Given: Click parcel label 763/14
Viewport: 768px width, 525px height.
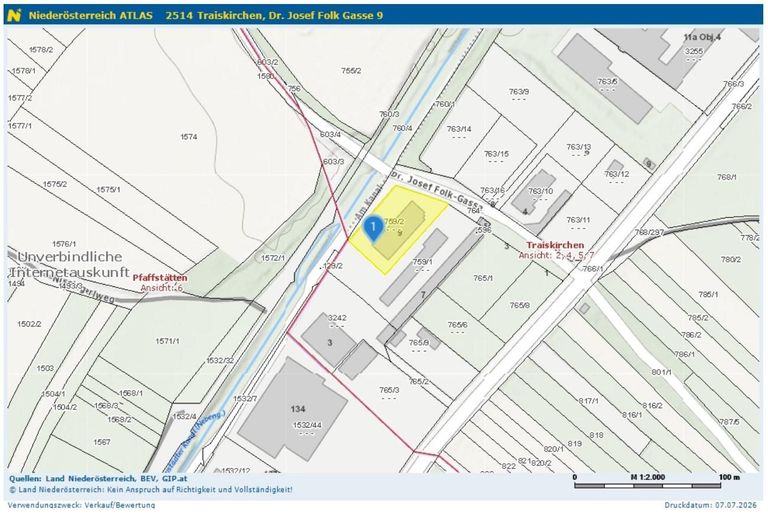Looking at the screenshot, I should [x=459, y=129].
